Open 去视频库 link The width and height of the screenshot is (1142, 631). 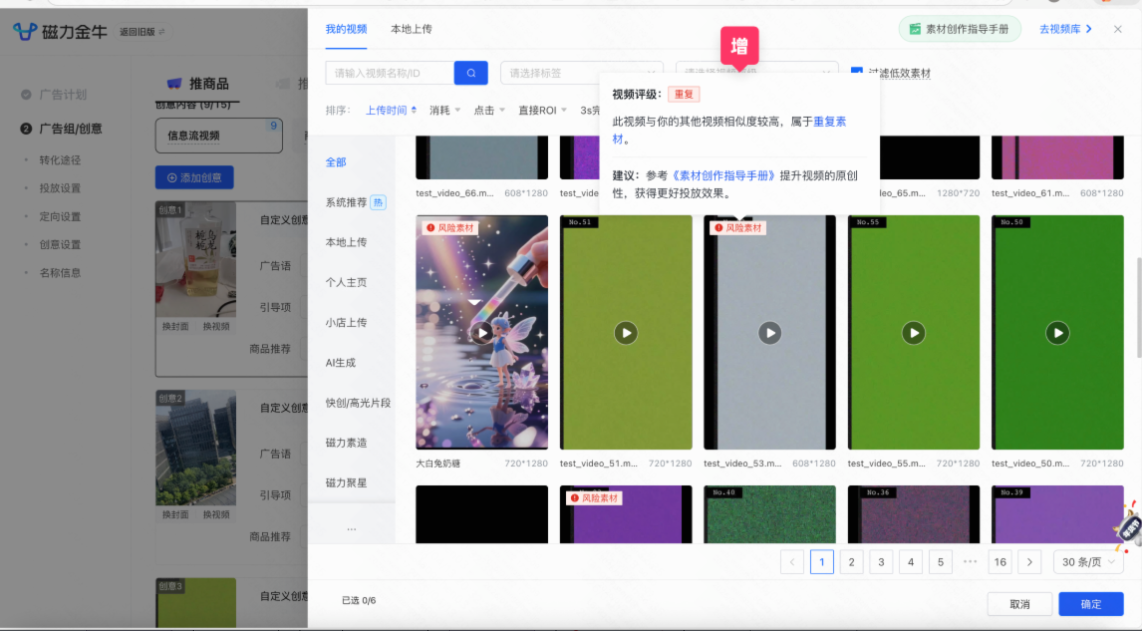[x=1066, y=29]
